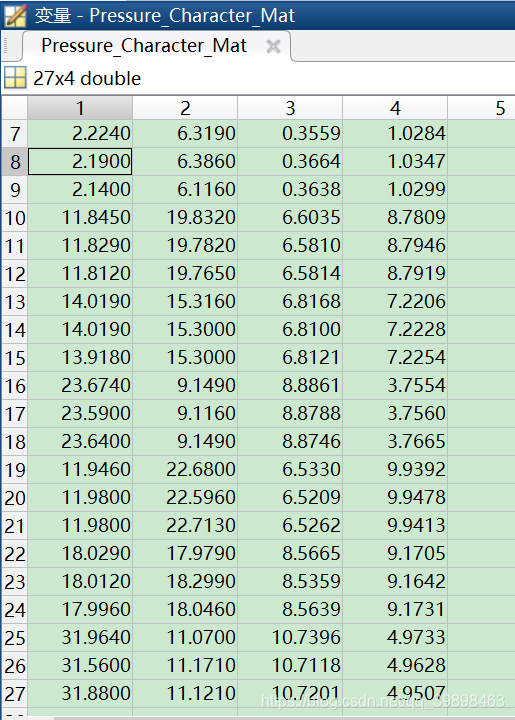This screenshot has height=720, width=515.
Task: Click cell with value 18.2990
Action: (185, 582)
